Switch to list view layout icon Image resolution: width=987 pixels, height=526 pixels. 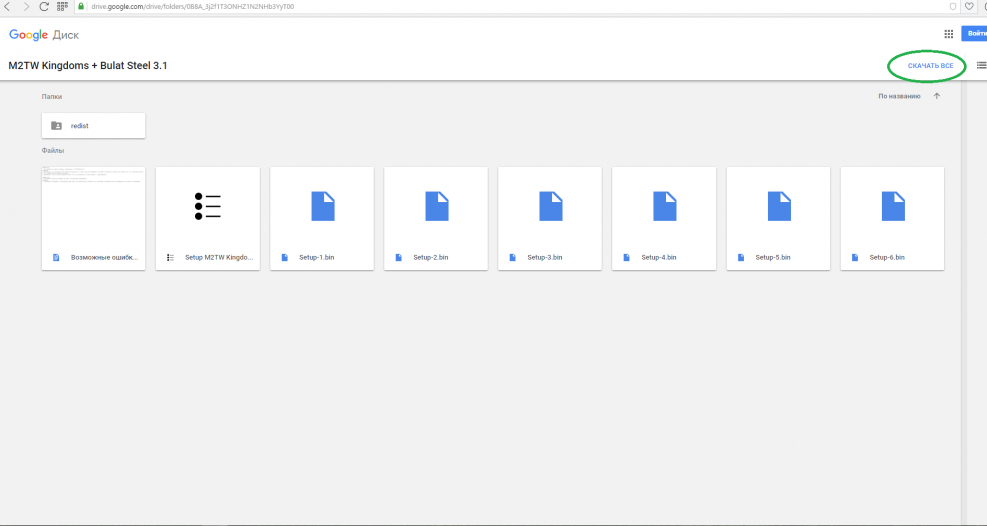tap(981, 66)
